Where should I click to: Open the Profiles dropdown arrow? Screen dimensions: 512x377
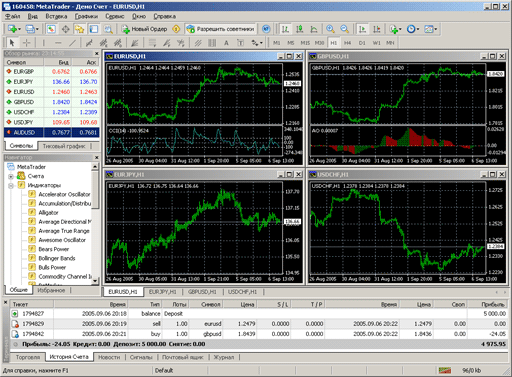click(37, 29)
